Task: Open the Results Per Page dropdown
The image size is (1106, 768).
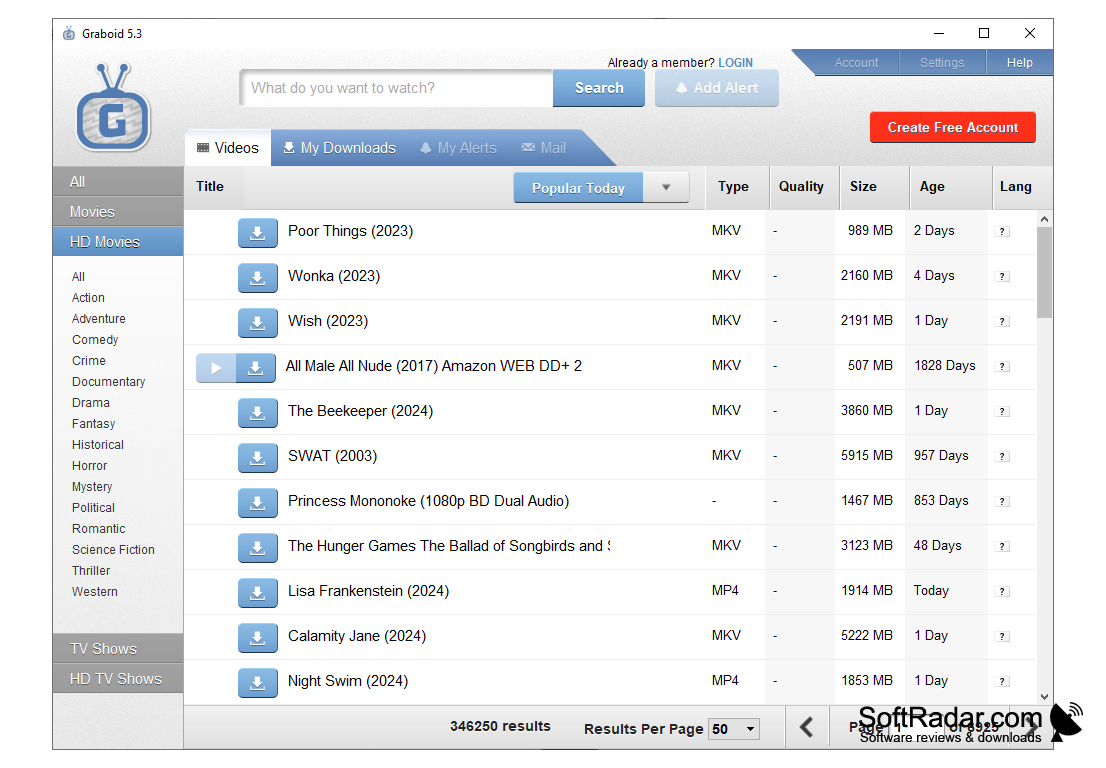Action: pyautogui.click(x=733, y=729)
